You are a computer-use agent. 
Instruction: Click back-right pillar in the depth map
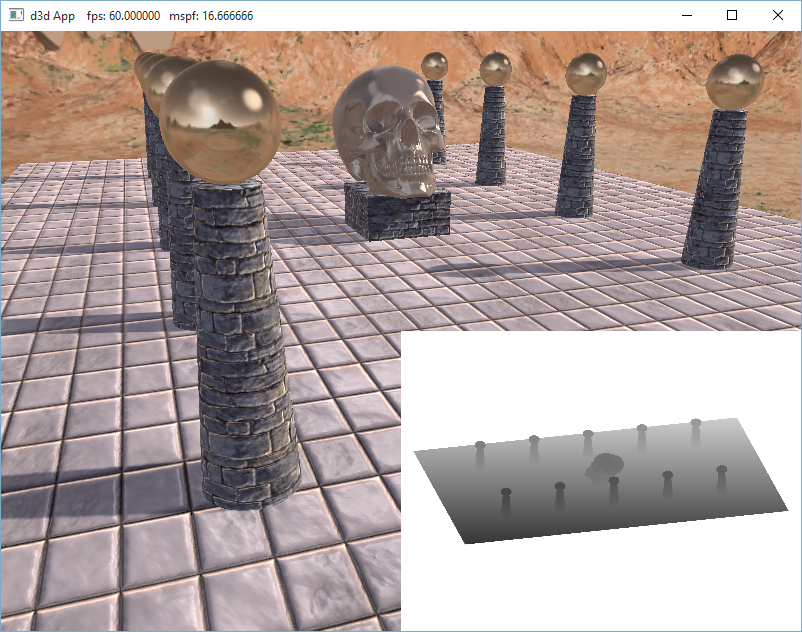(x=696, y=432)
